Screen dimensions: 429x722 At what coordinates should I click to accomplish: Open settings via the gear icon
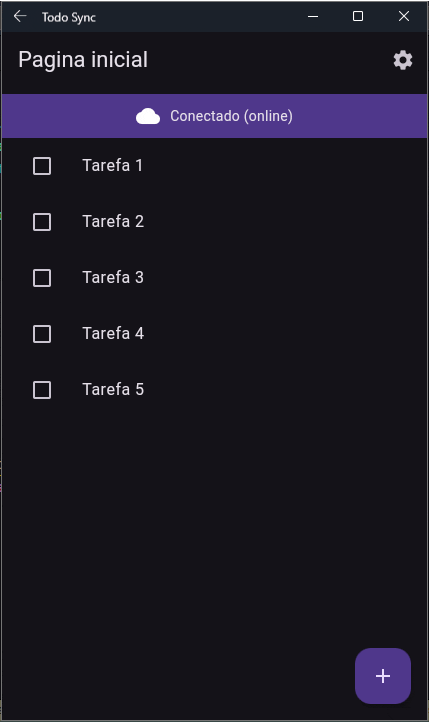coord(403,60)
